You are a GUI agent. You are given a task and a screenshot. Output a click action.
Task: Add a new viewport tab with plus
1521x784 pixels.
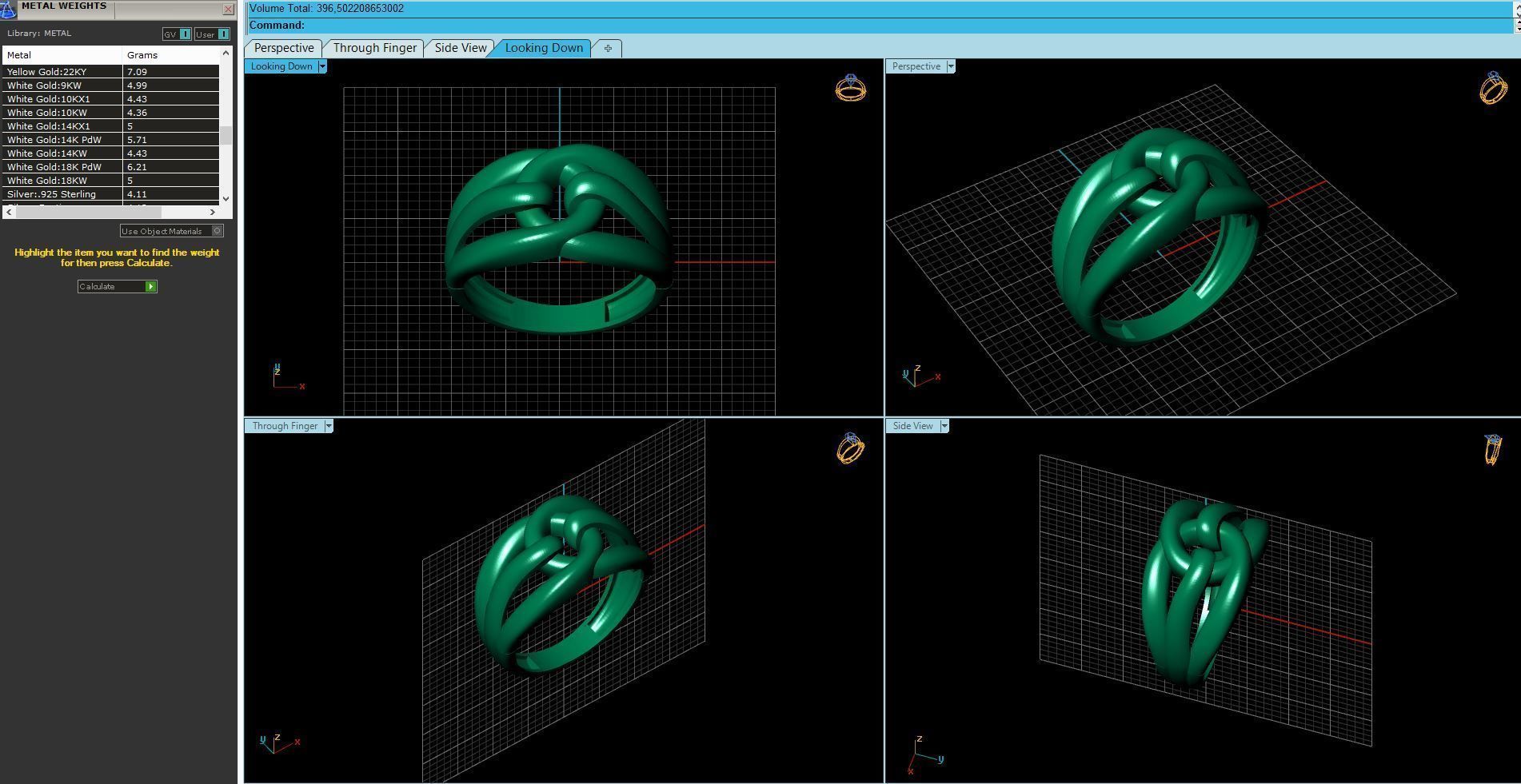pos(608,48)
